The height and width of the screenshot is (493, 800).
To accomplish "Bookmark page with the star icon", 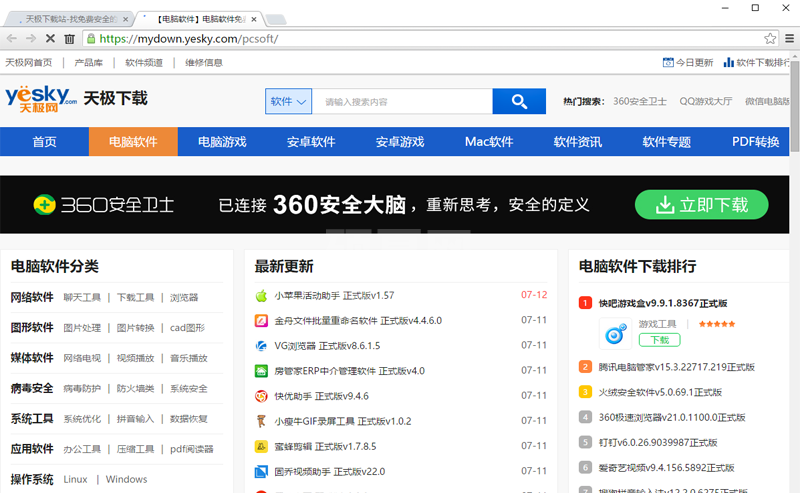I will pos(770,38).
